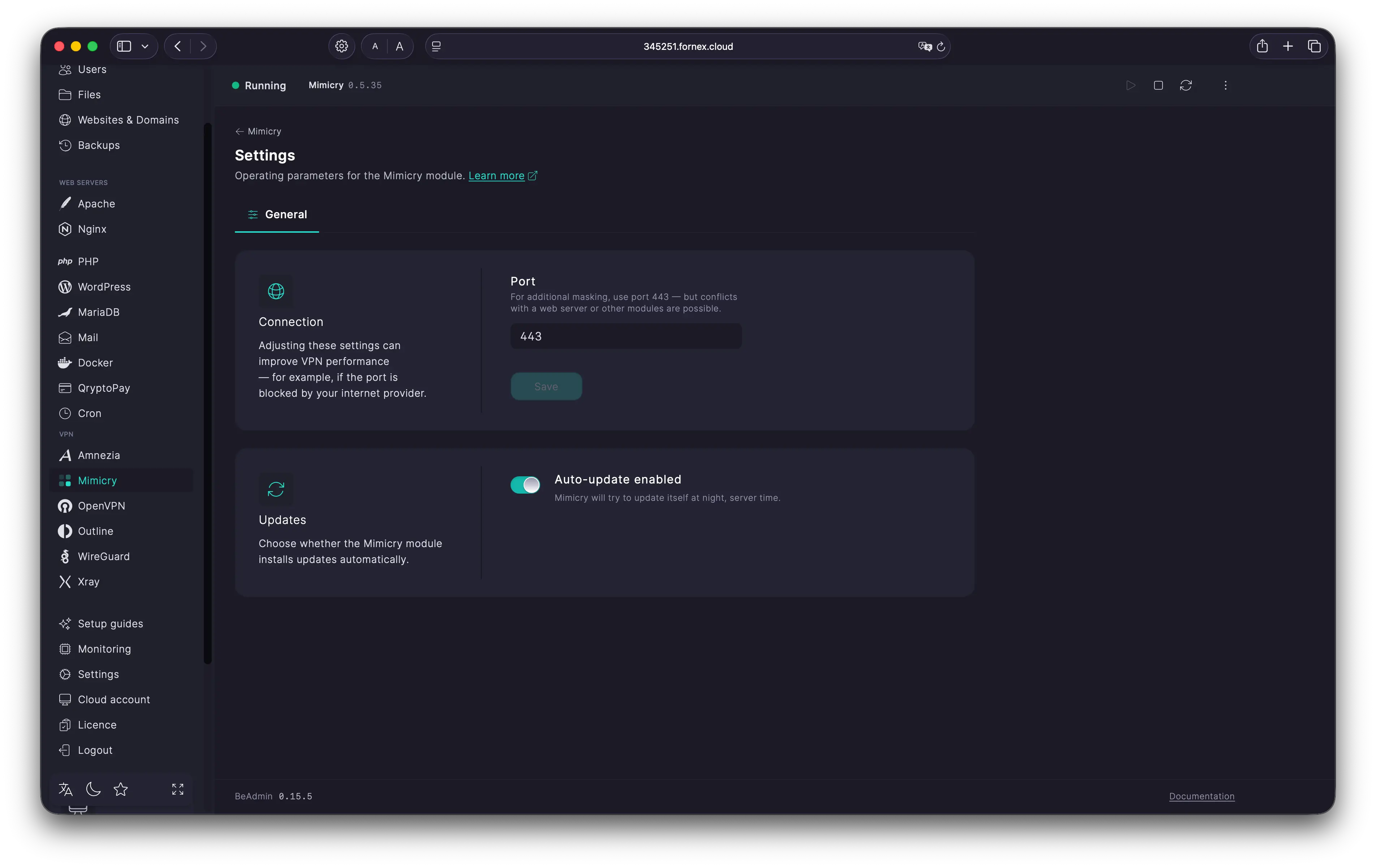Click the star favorites icon
The image size is (1376, 868).
121,789
